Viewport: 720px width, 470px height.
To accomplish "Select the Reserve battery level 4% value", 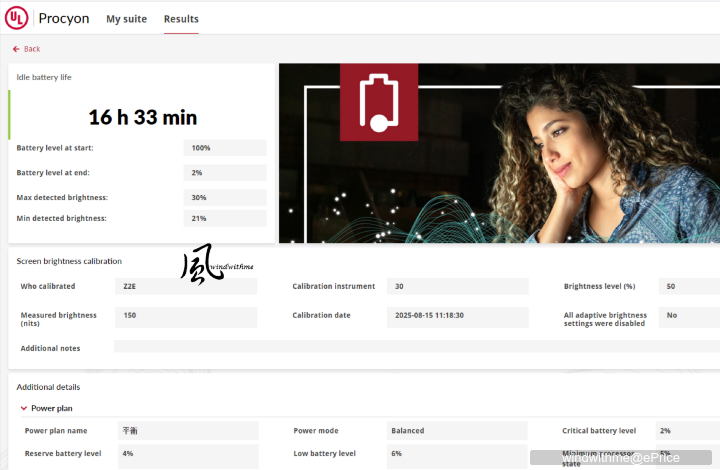I will tap(187, 453).
